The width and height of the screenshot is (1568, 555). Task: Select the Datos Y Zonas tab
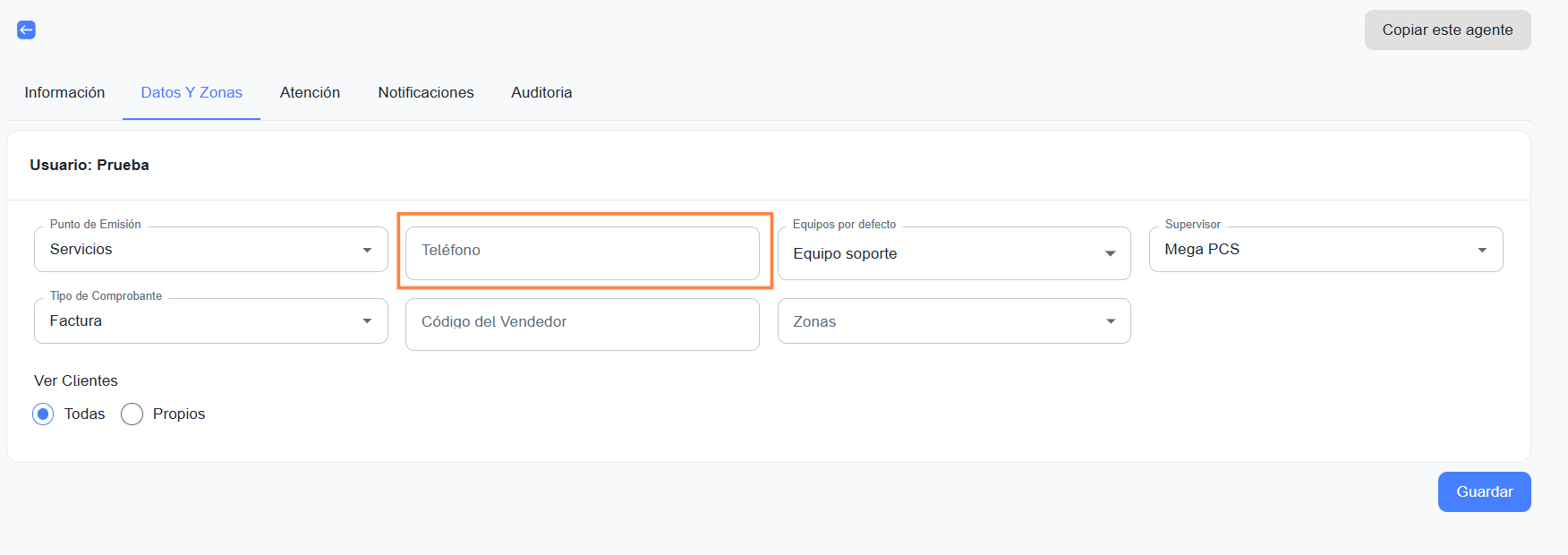click(192, 92)
